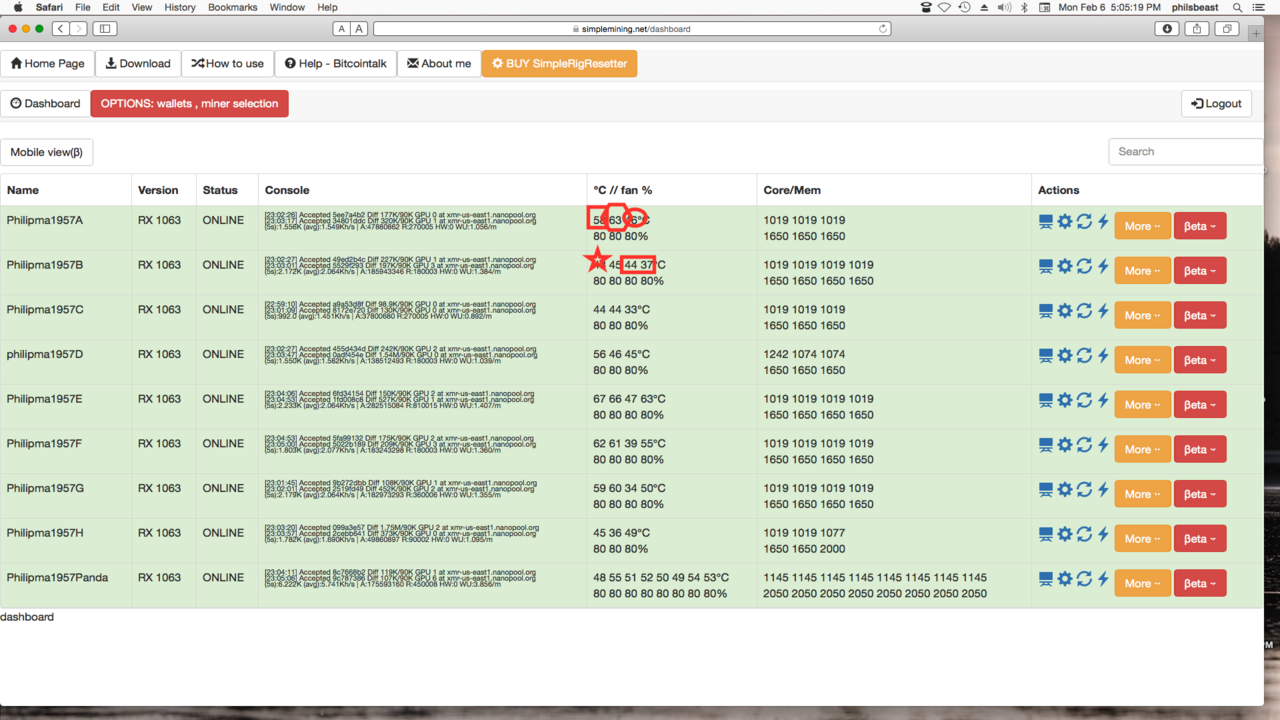Click philsbeast user in menu bar
Image resolution: width=1280 pixels, height=720 pixels.
tap(1195, 7)
